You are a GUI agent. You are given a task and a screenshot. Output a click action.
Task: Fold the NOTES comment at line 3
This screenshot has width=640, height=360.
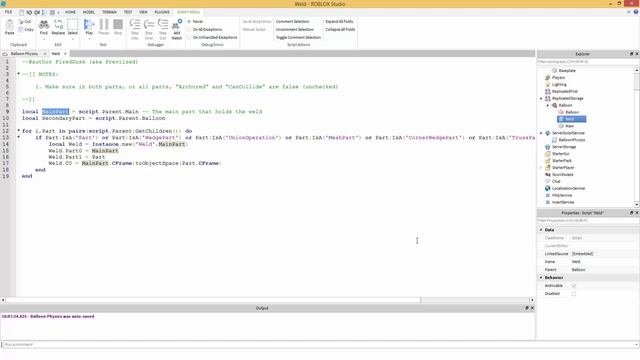coord(18,74)
